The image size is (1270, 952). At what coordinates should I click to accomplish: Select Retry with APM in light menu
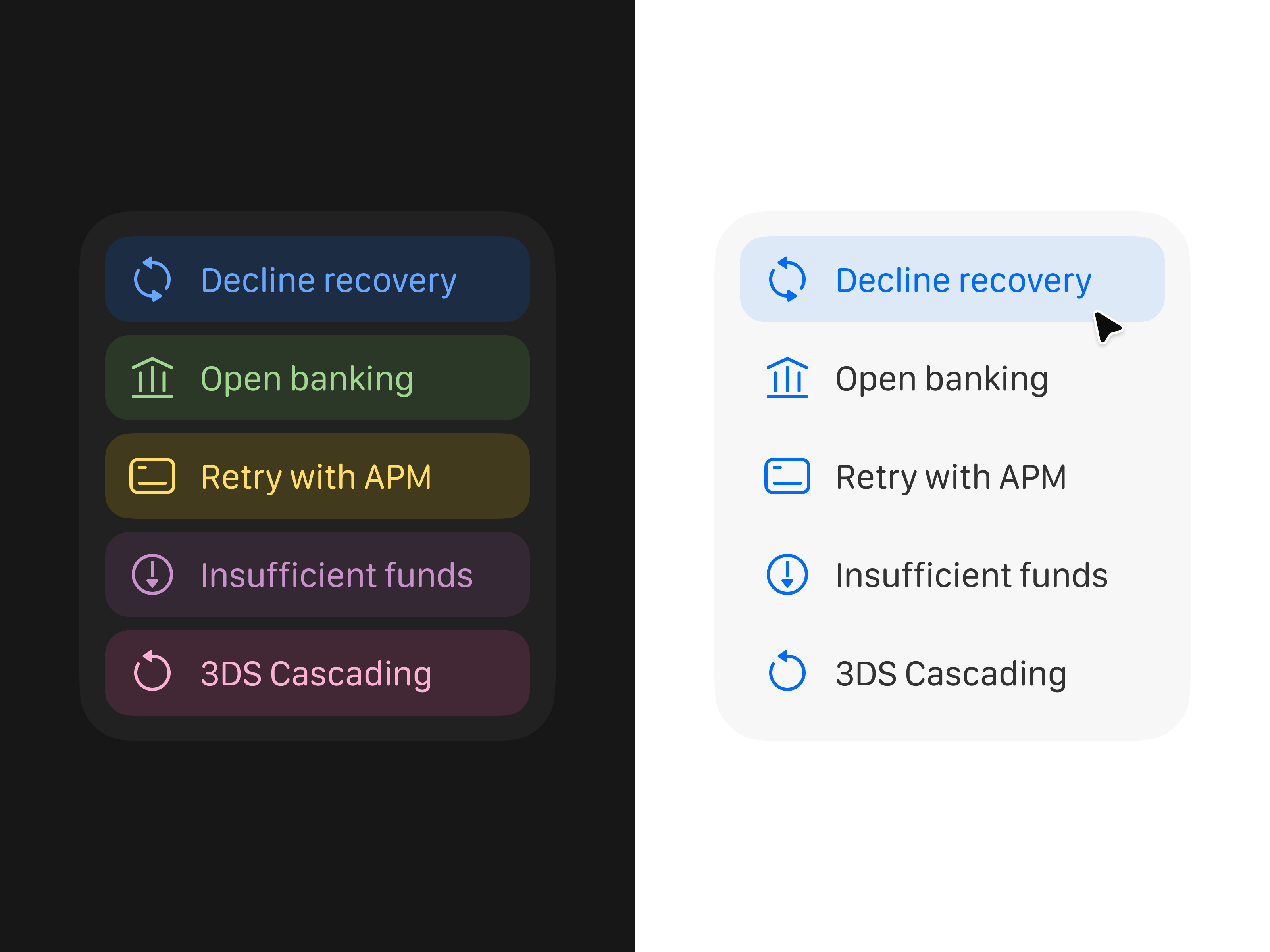[952, 476]
